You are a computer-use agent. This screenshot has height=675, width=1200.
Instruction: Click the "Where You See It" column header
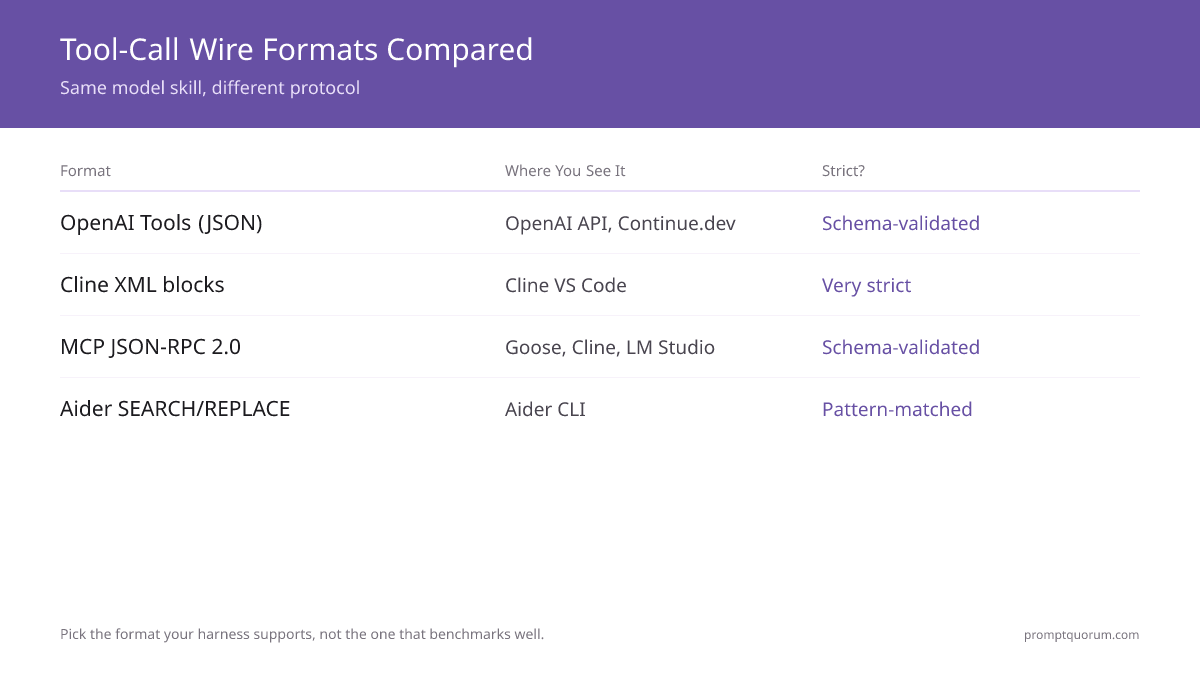565,171
